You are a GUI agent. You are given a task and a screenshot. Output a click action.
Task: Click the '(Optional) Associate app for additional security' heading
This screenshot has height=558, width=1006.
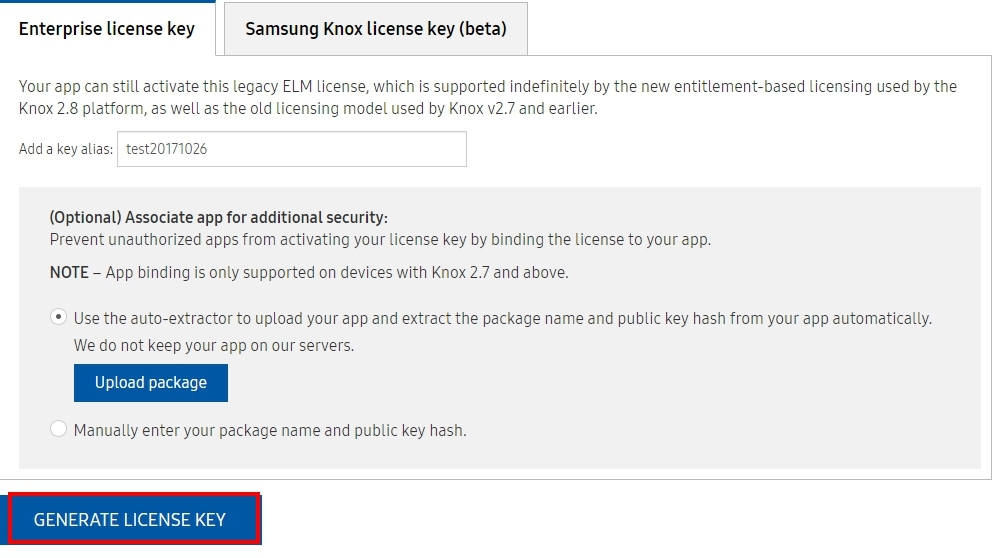(x=218, y=217)
